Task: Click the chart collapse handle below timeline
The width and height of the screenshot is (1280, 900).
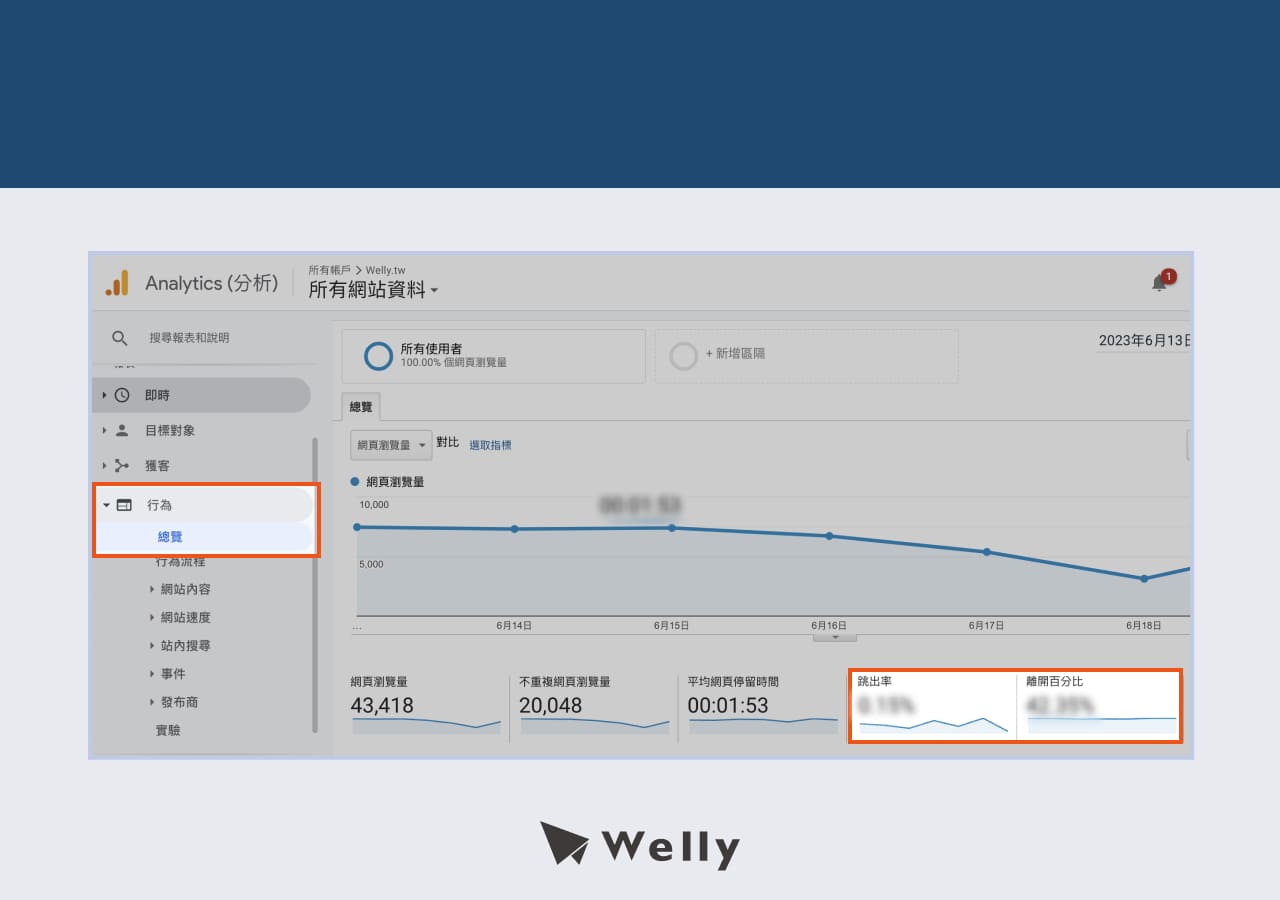Action: [835, 637]
